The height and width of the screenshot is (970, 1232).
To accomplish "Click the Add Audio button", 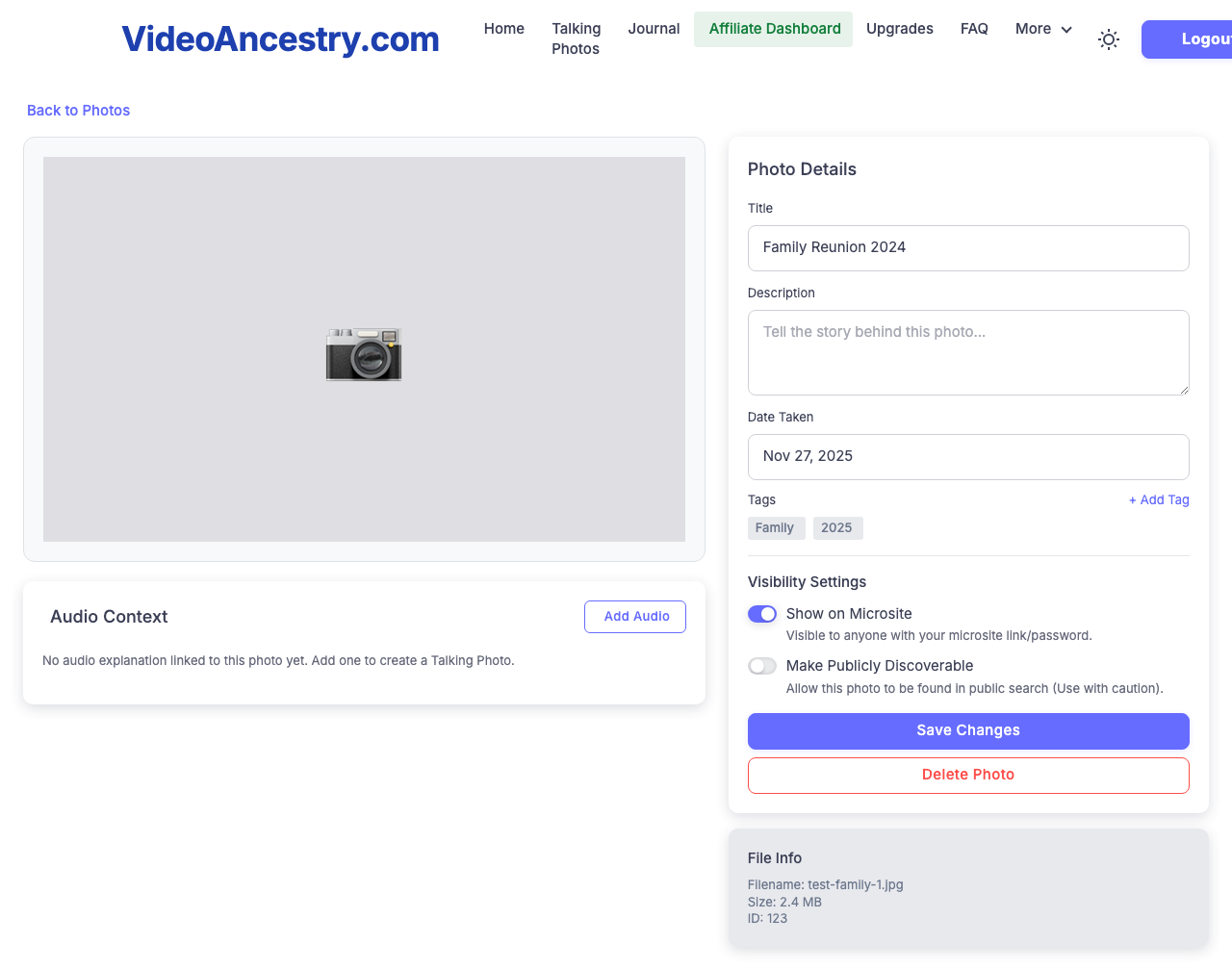I will click(x=635, y=617).
